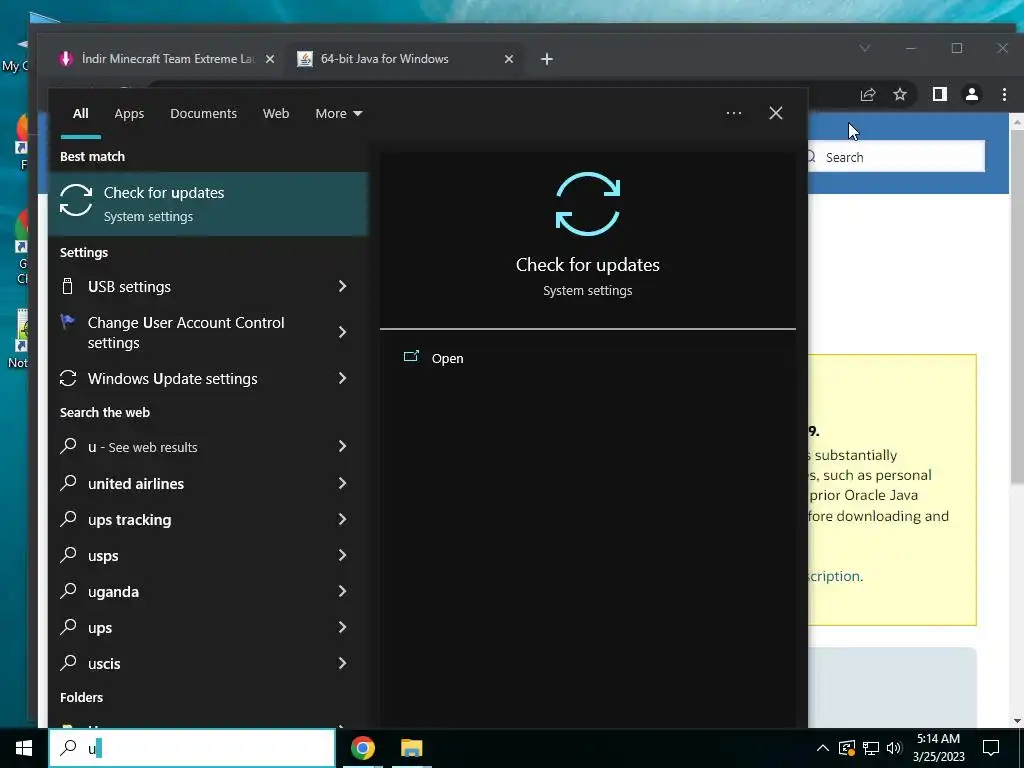Close the Windows search panel
Viewport: 1024px width, 768px height.
[x=775, y=113]
